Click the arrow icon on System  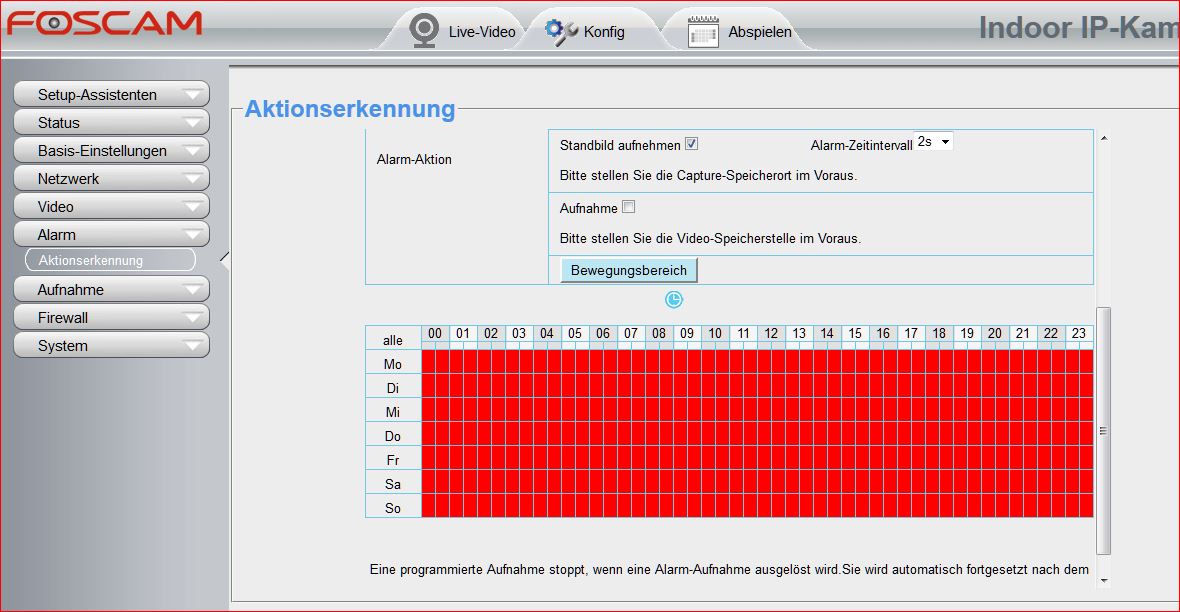194,346
